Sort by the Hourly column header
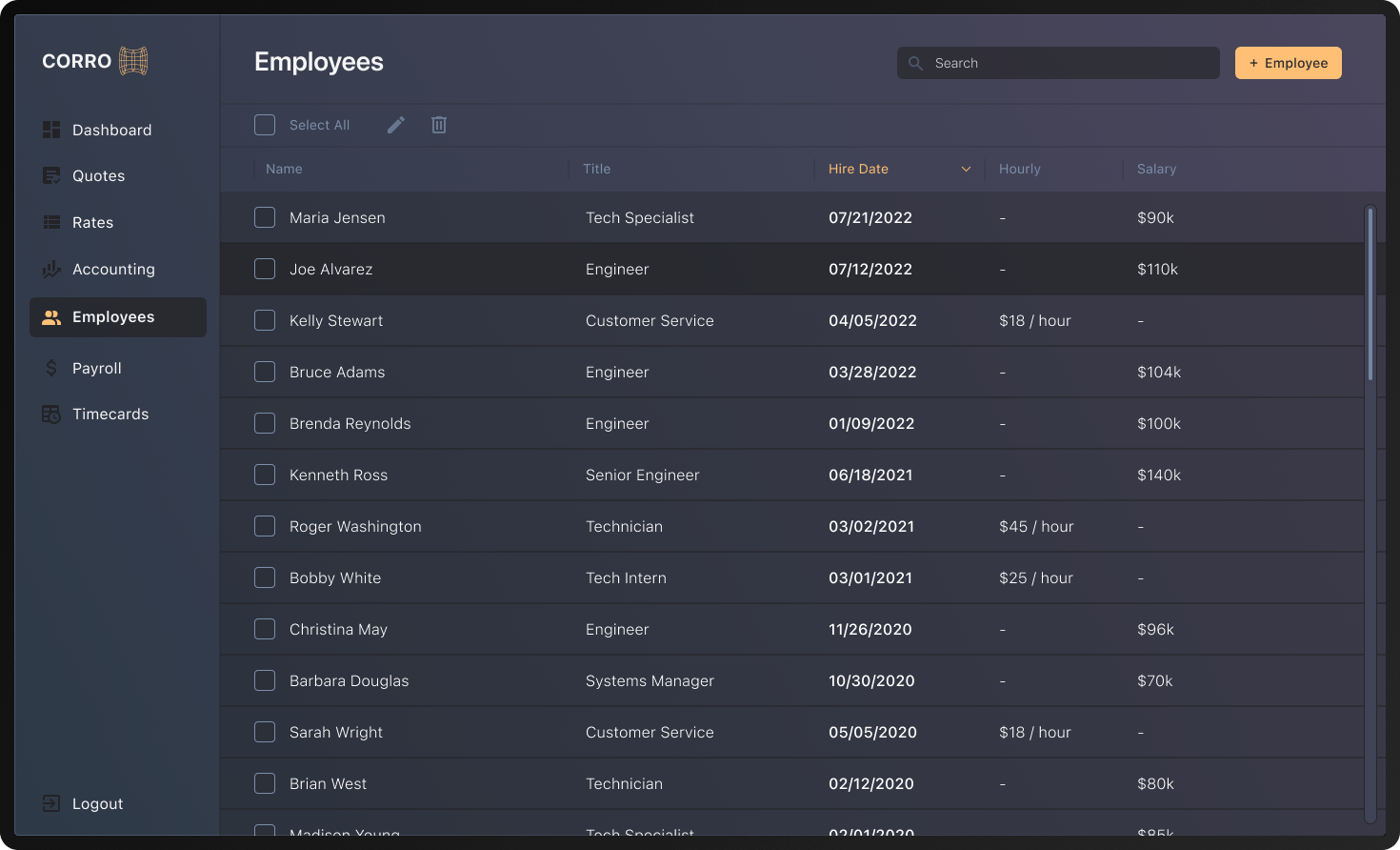The width and height of the screenshot is (1400, 850). (x=1019, y=169)
